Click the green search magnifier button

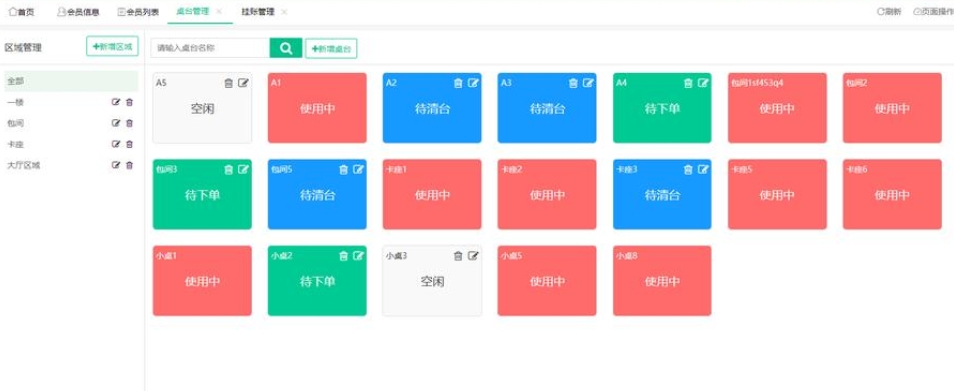(286, 48)
